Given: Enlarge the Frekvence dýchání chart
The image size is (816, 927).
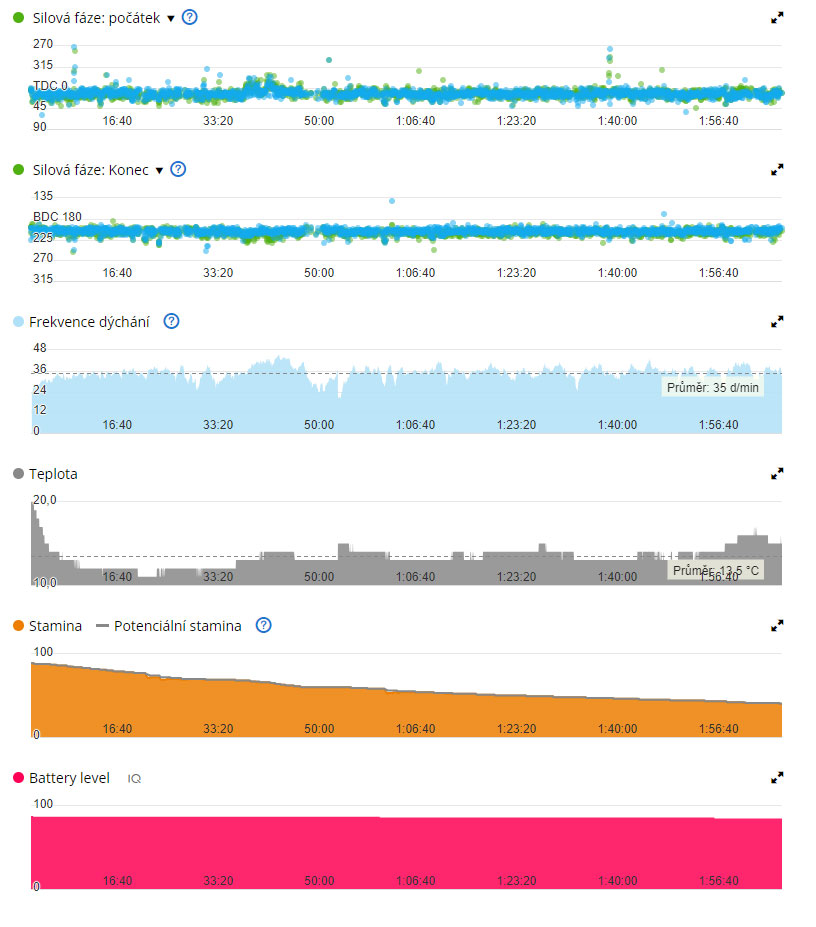Looking at the screenshot, I should click(x=777, y=322).
